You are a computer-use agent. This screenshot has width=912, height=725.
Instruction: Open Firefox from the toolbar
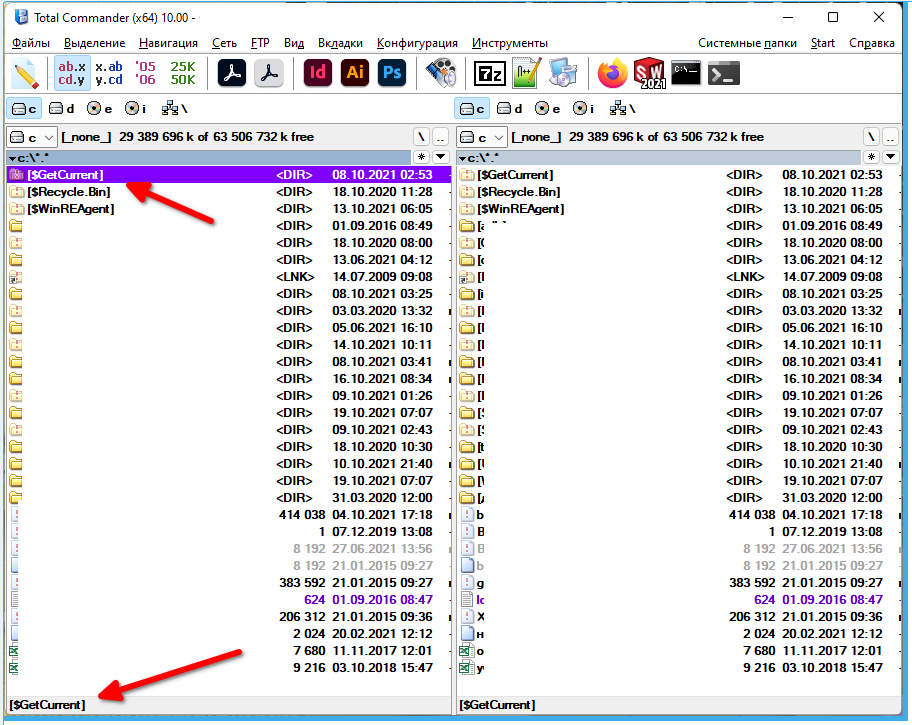(610, 73)
